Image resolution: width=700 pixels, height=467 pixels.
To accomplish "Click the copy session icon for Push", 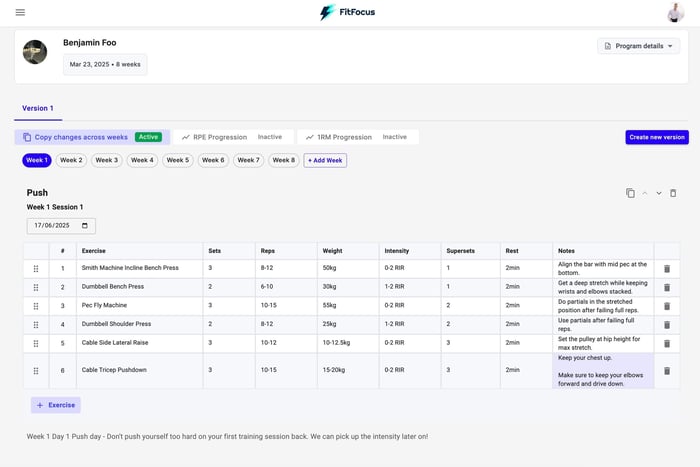I will point(630,193).
